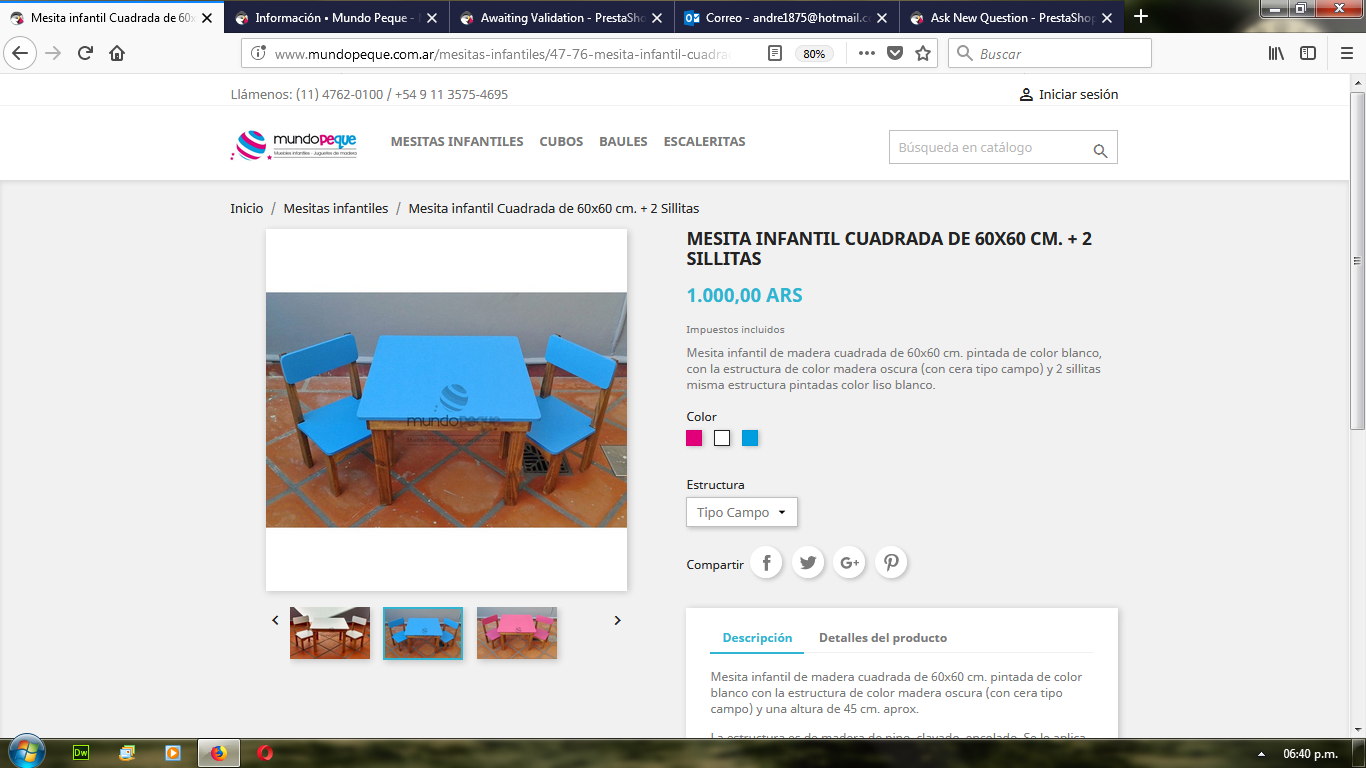Viewport: 1366px width, 768px height.
Task: Launch Dreamweaver from the taskbar
Action: [x=82, y=753]
